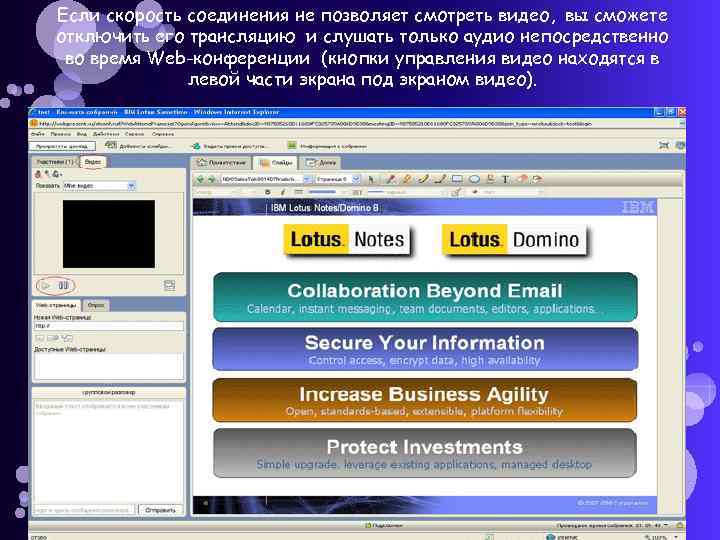Click the Новая Web-страница URL field
Viewport: 720px width, 540px height.
click(109, 326)
